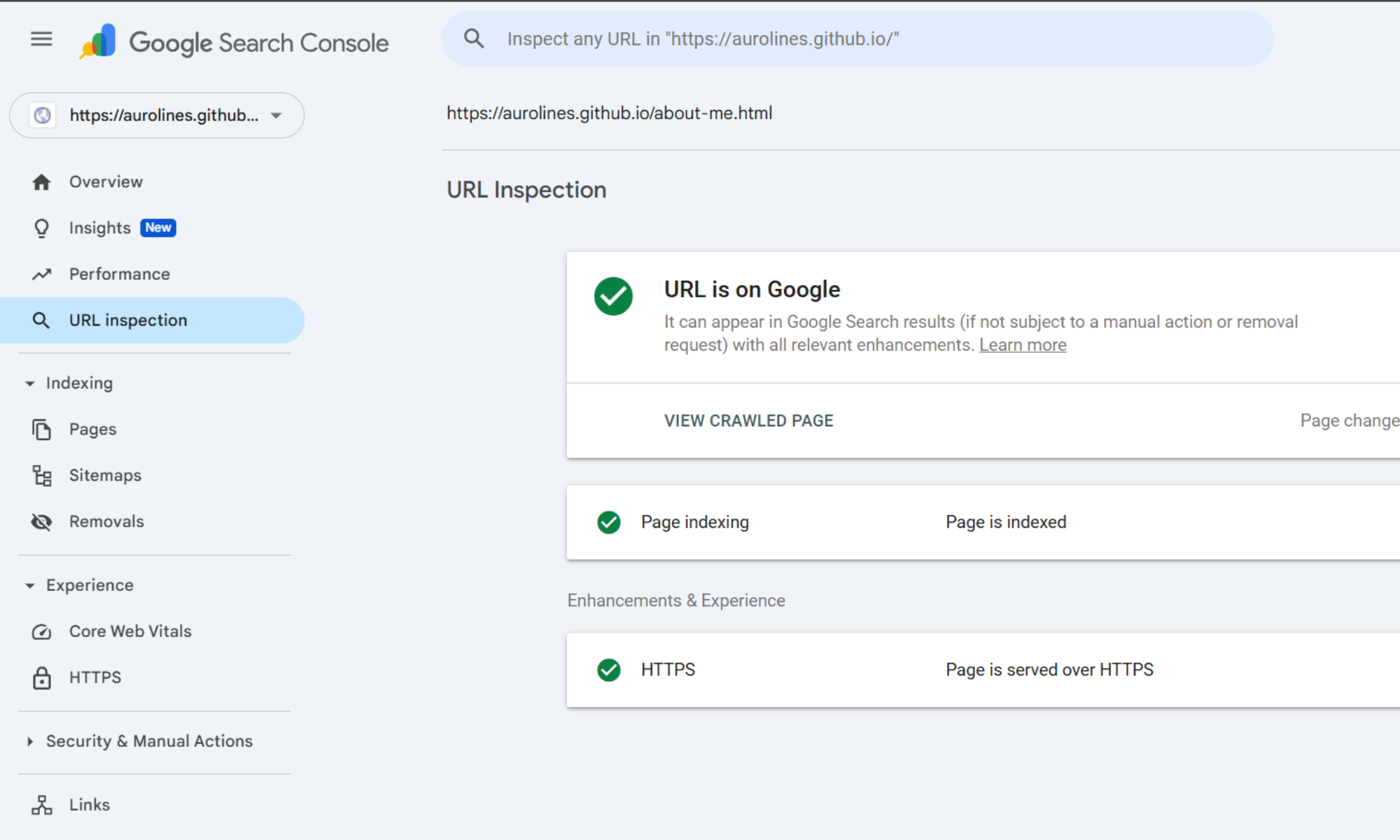Select the Links menu item
The width and height of the screenshot is (1400, 840).
(x=88, y=804)
